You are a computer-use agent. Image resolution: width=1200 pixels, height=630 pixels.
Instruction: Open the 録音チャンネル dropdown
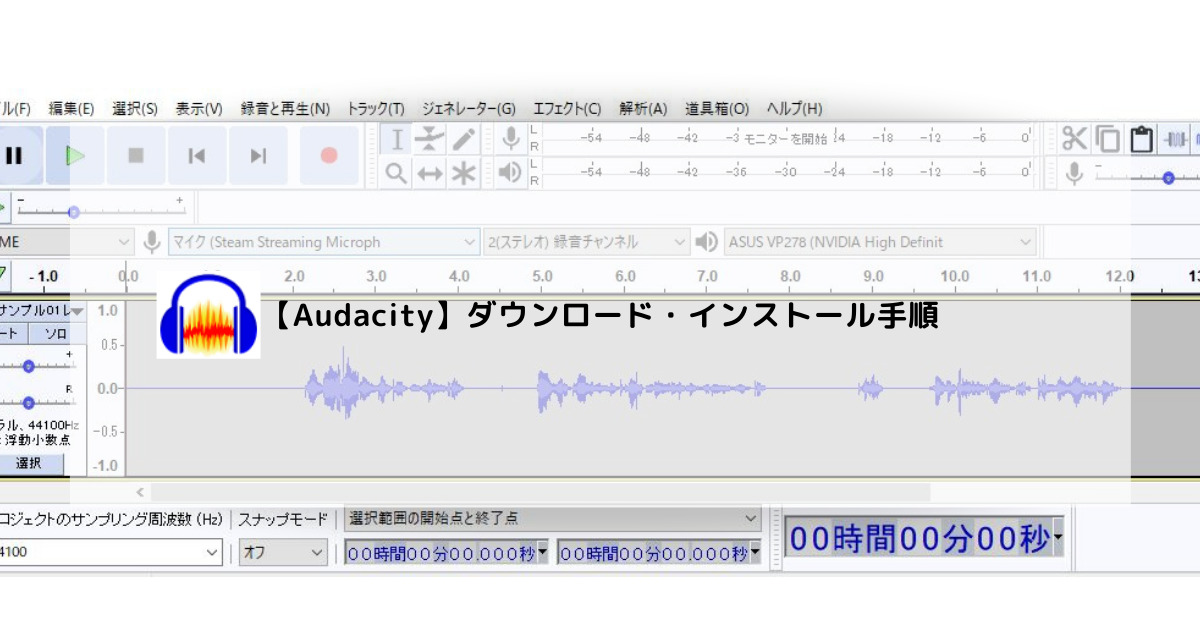587,242
